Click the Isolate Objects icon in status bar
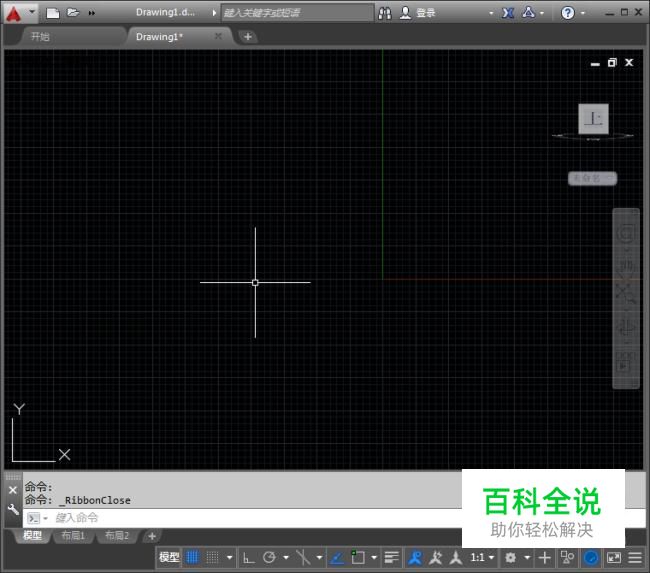The width and height of the screenshot is (650, 573). [x=567, y=558]
